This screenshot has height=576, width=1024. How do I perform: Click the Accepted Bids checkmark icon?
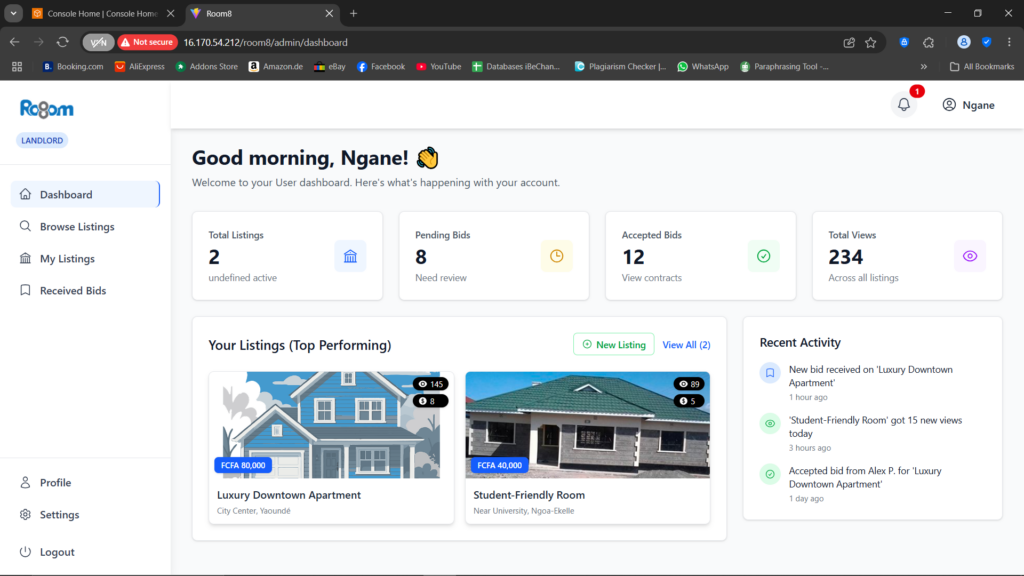click(x=763, y=256)
